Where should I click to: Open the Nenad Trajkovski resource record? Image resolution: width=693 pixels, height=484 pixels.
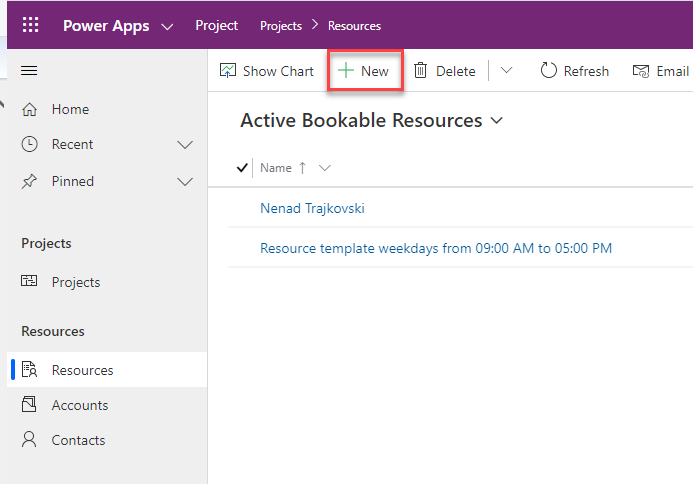tap(312, 208)
